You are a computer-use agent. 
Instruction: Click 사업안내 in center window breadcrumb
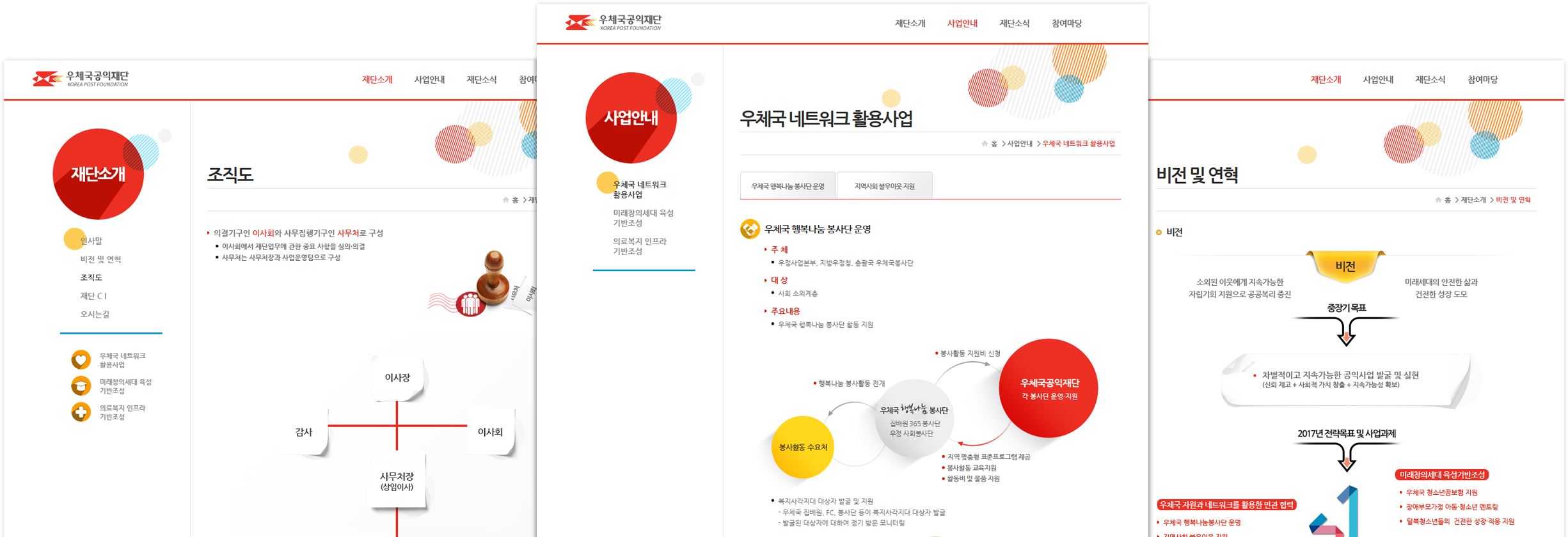point(1020,144)
